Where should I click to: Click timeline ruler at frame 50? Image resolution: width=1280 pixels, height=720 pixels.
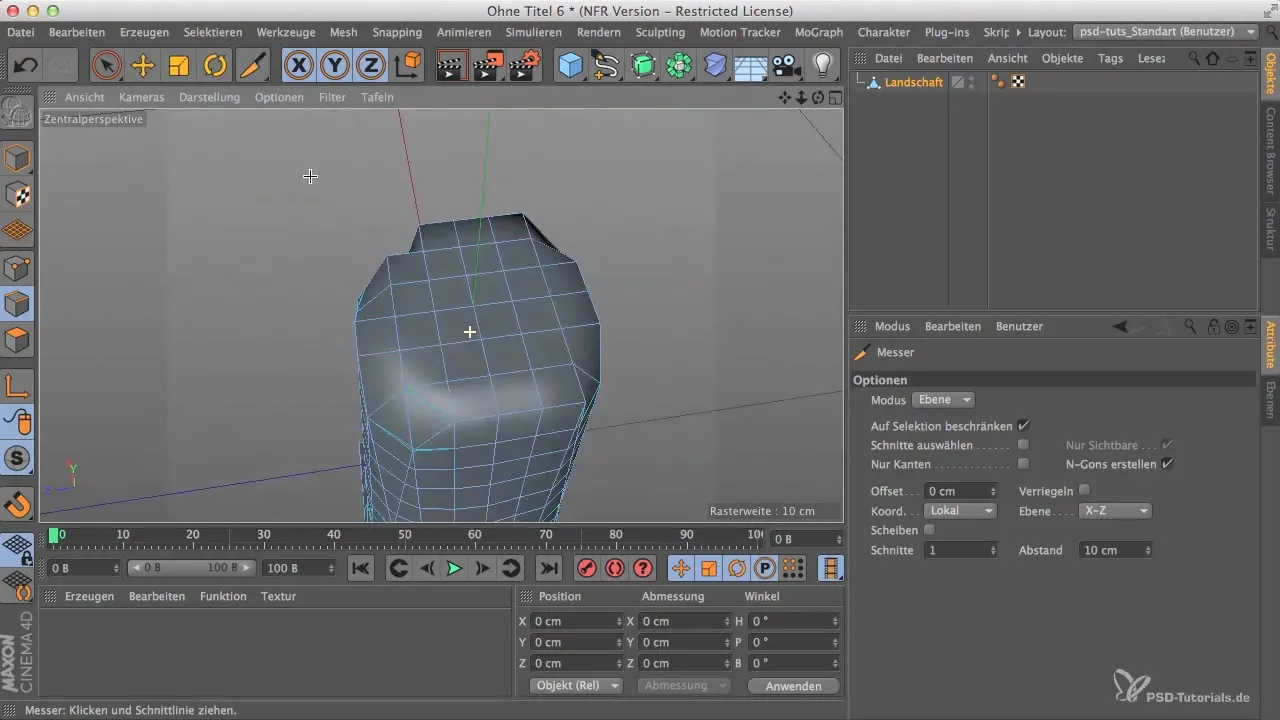(x=405, y=537)
